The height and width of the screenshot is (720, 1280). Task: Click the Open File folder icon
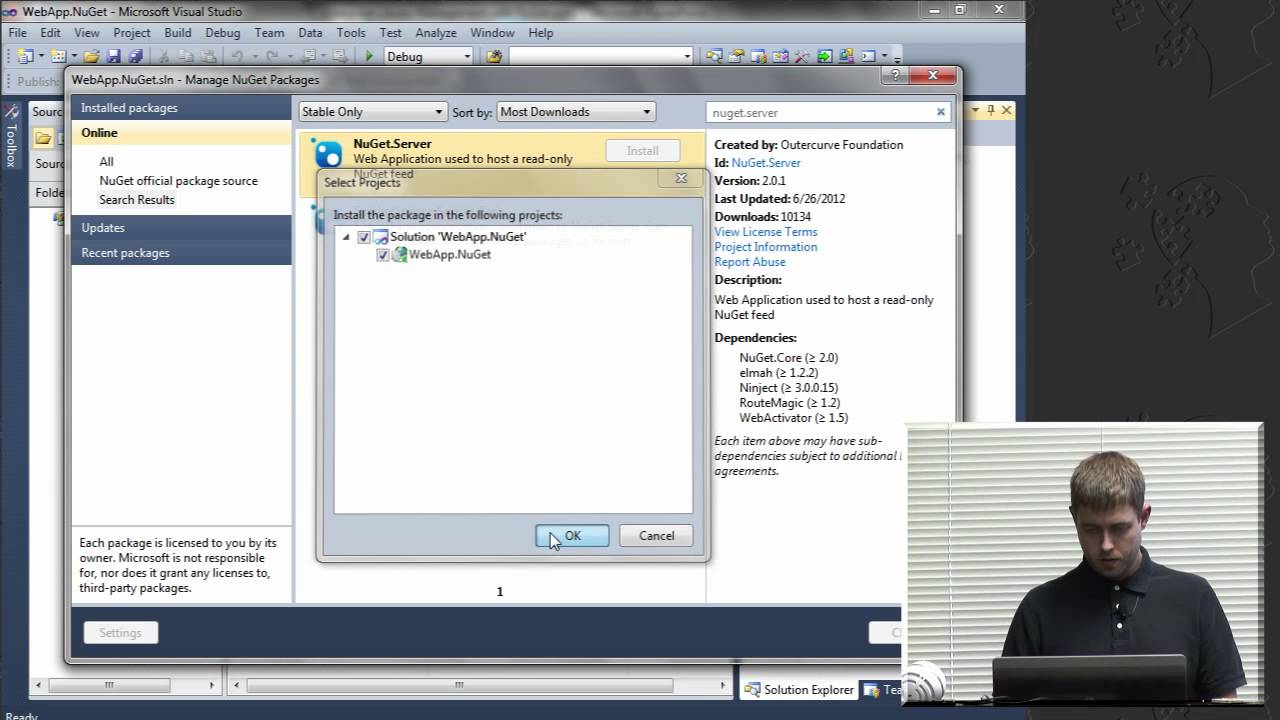click(x=91, y=56)
